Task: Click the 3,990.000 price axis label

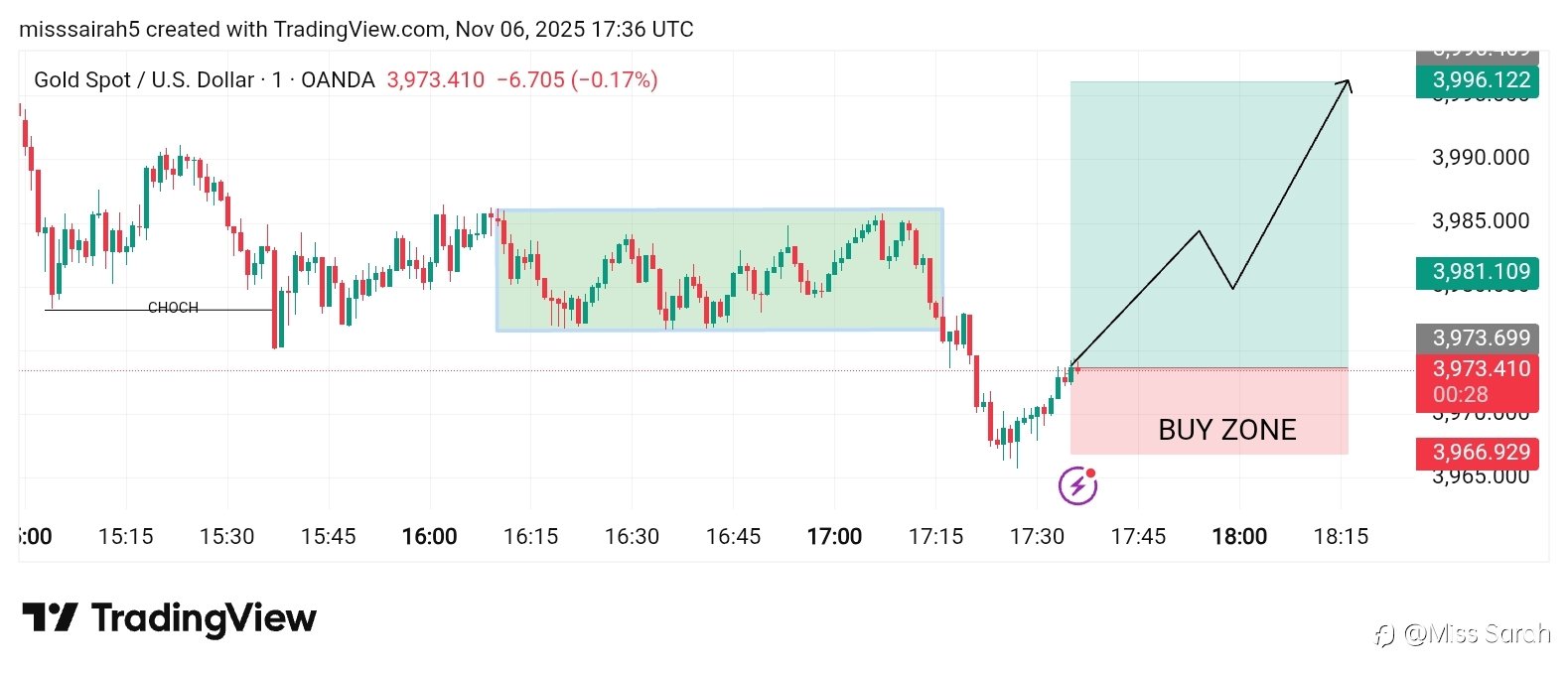Action: pos(1480,157)
